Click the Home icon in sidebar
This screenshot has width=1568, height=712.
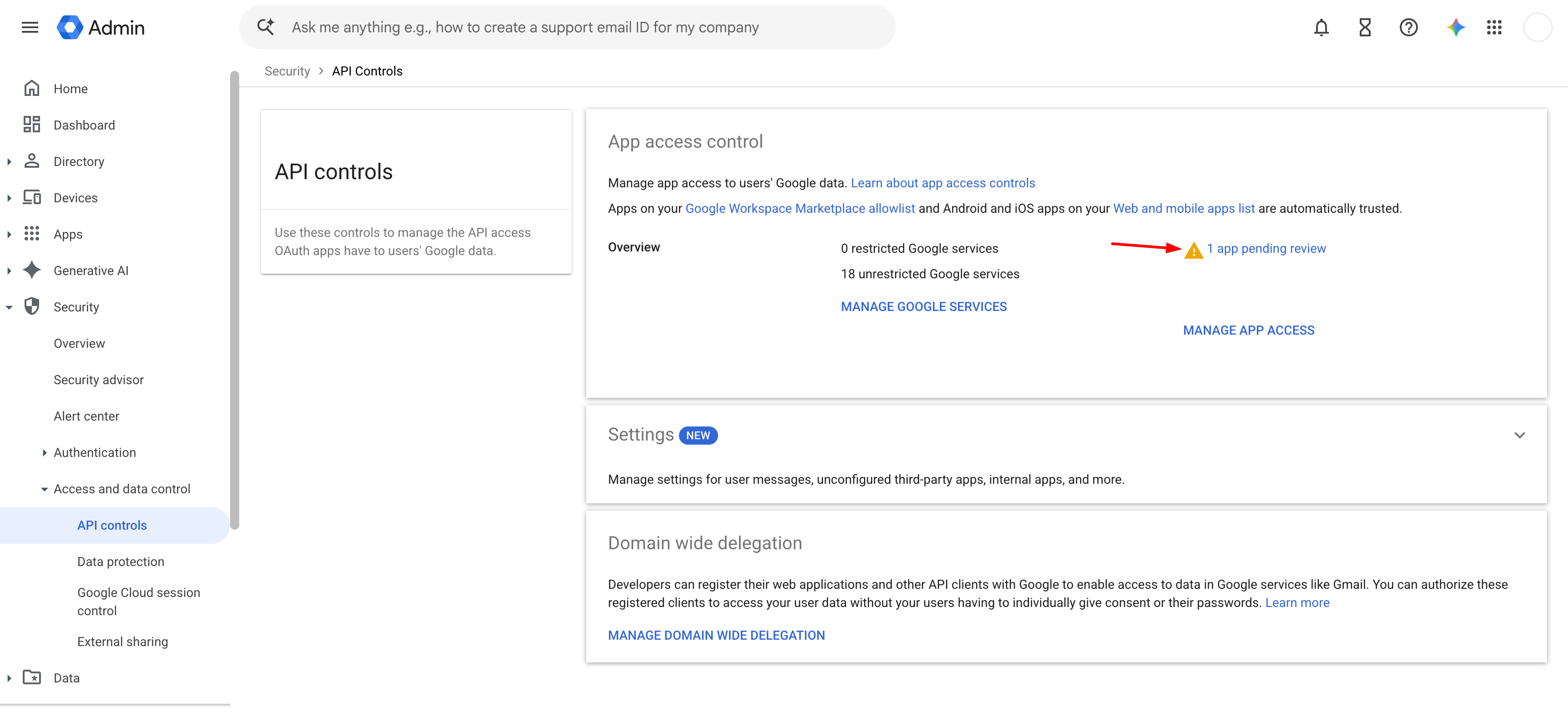tap(32, 89)
